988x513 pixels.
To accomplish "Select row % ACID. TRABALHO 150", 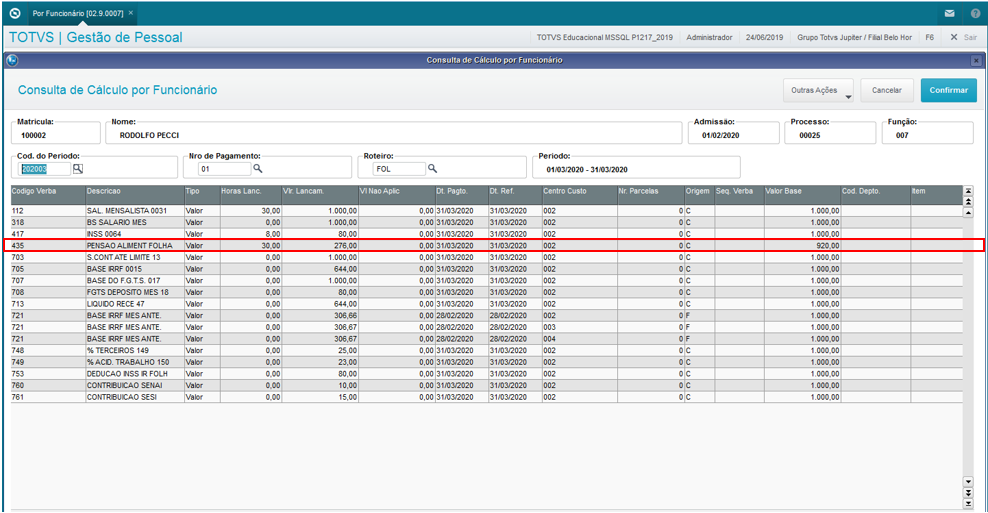I will tap(486, 362).
